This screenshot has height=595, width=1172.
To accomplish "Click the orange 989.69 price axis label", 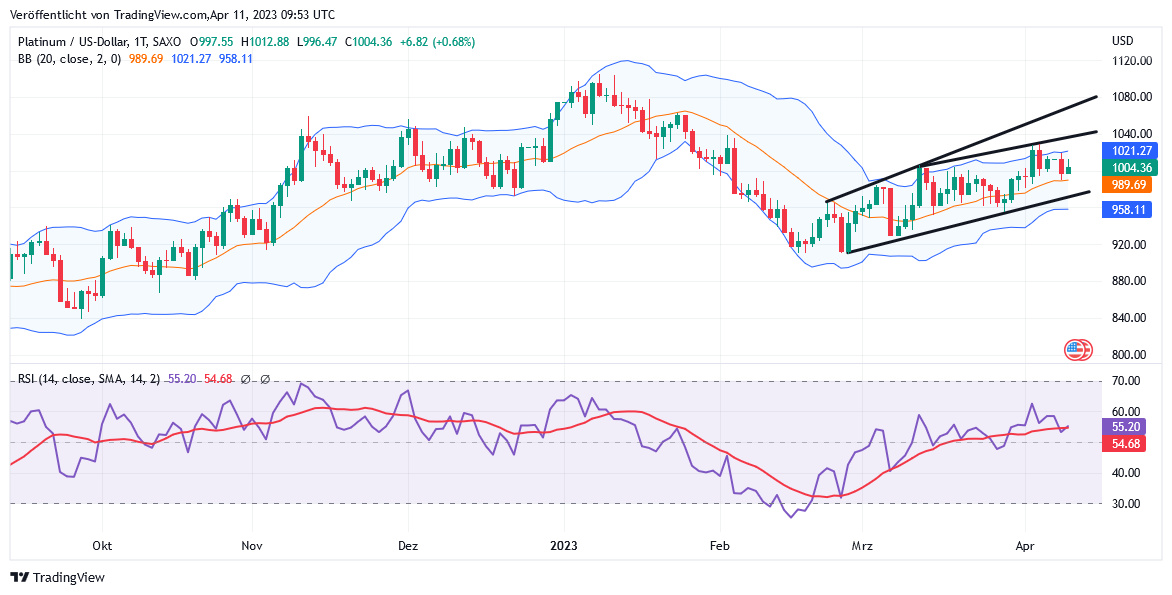I will pyautogui.click(x=1125, y=185).
